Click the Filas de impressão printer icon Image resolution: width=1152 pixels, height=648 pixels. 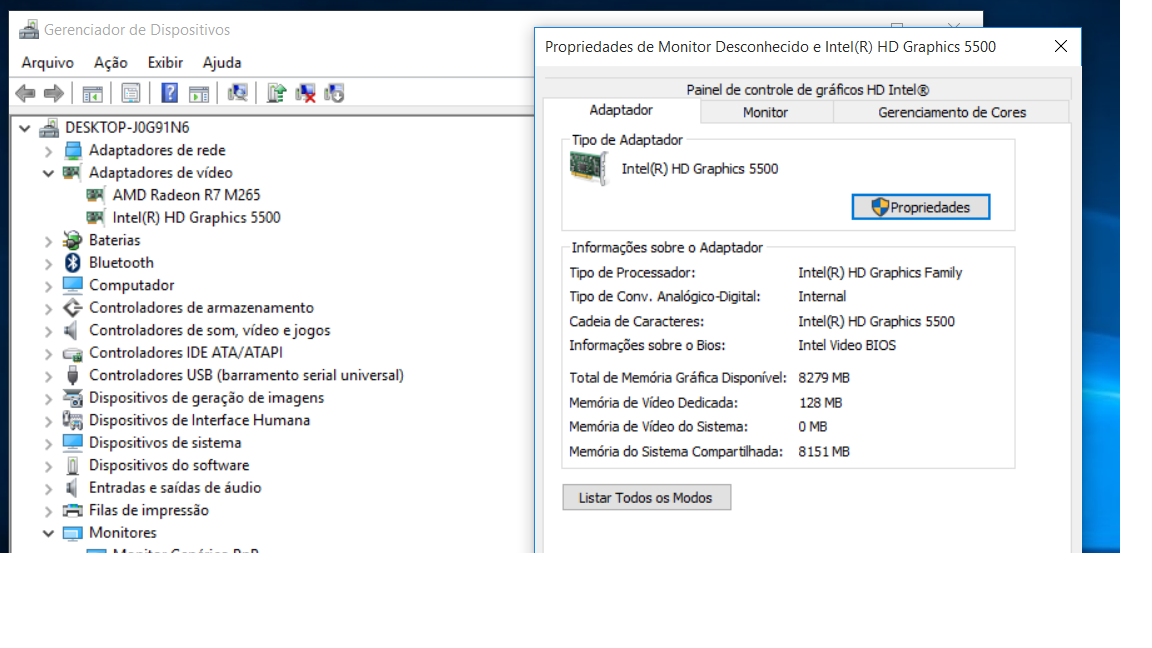[x=72, y=510]
